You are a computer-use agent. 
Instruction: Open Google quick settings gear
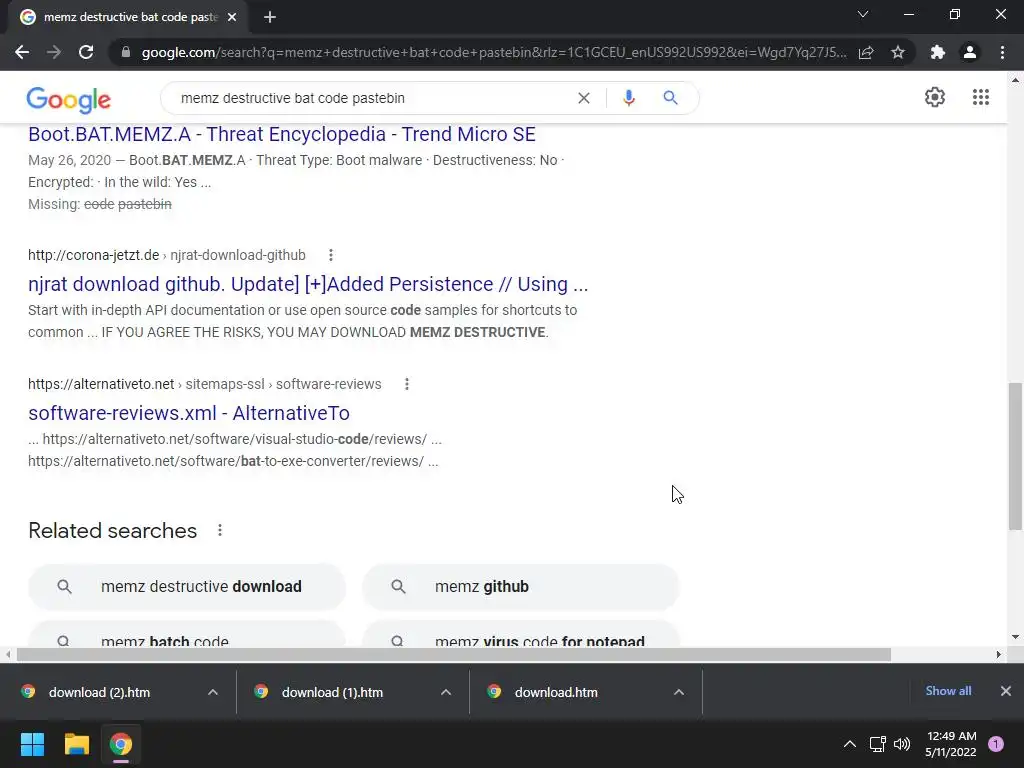(935, 97)
